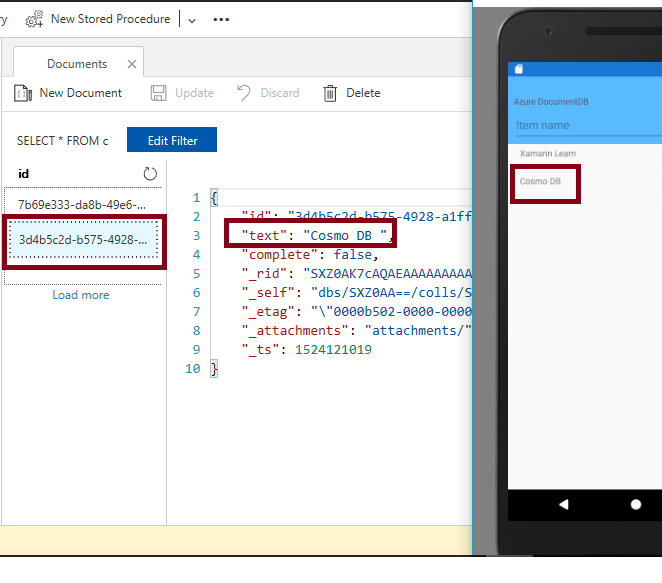Click the "_attachments" JSON line
This screenshot has height=583, width=662.
coord(356,331)
